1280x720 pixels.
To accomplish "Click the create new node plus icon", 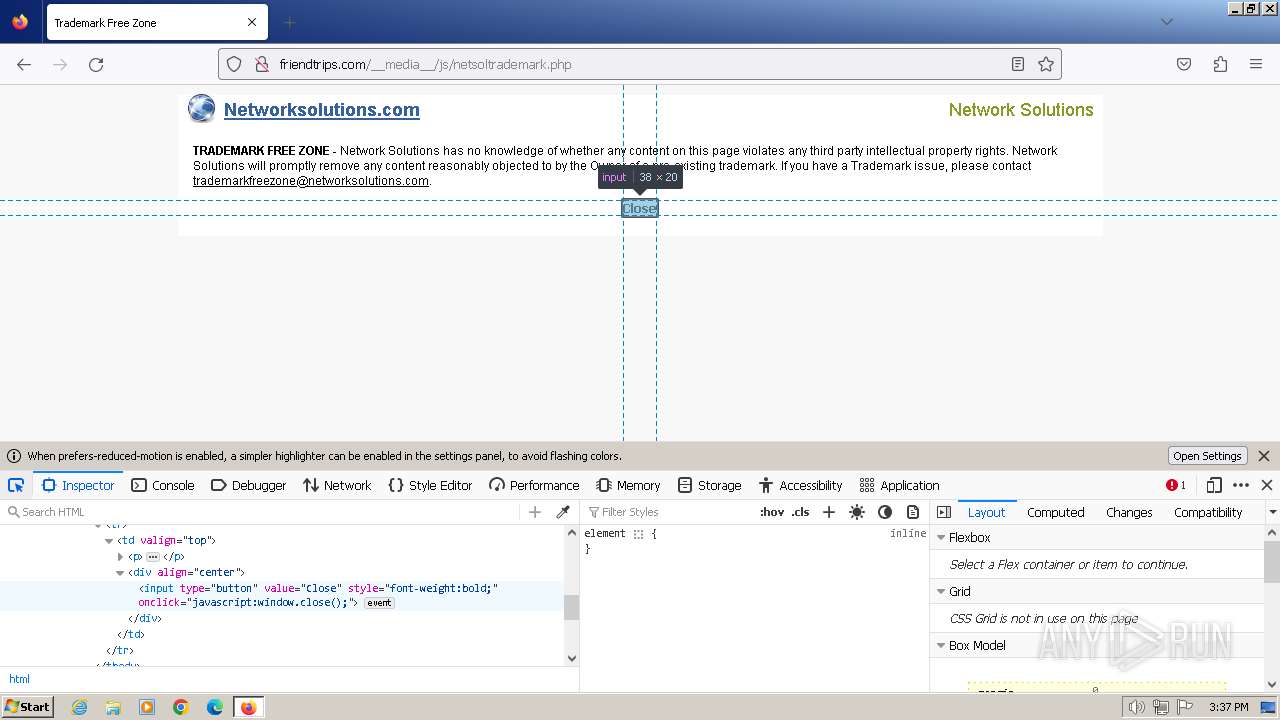I will 535,512.
